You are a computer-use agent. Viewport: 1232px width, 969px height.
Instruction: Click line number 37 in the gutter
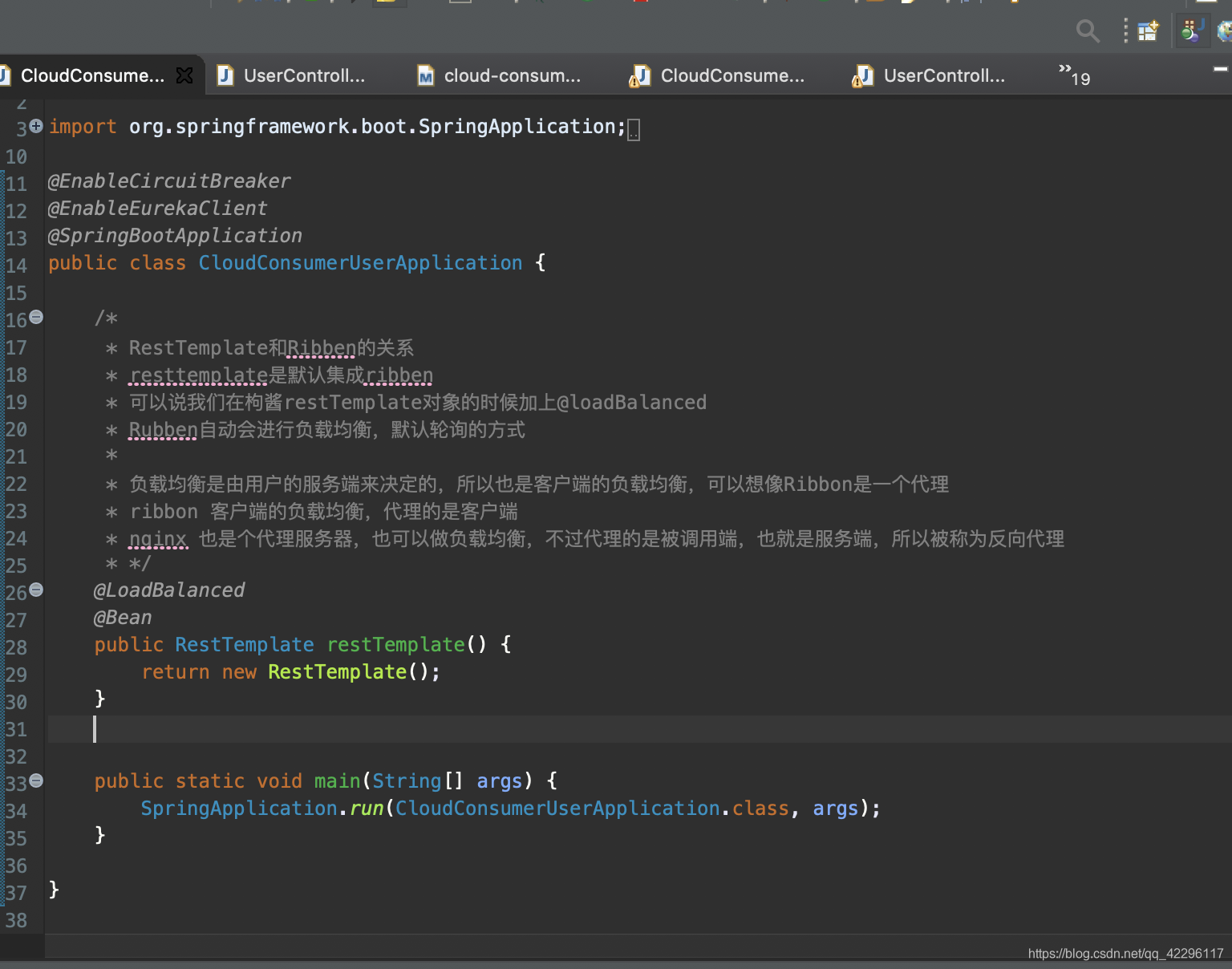pos(16,893)
